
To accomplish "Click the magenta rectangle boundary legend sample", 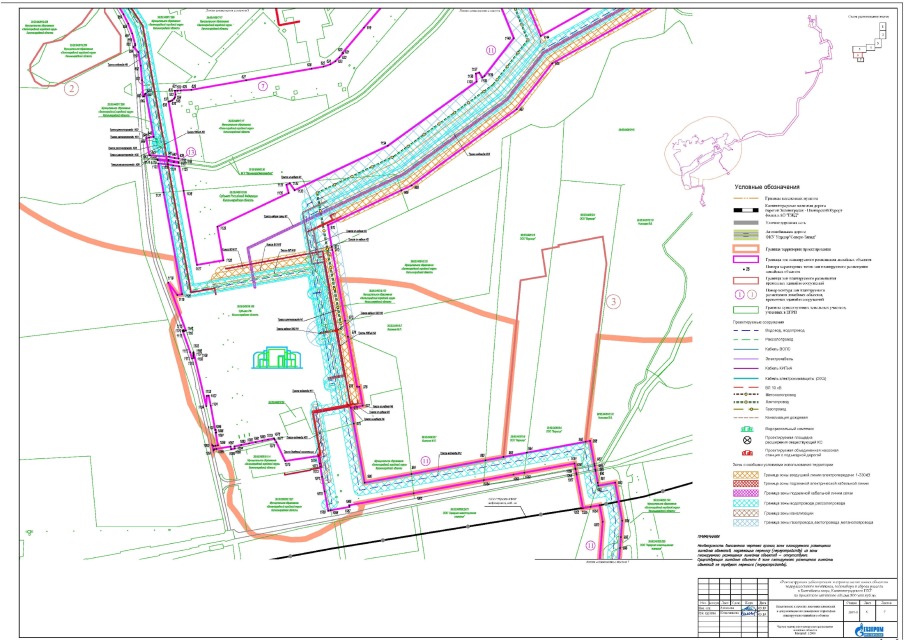I will (x=742, y=258).
